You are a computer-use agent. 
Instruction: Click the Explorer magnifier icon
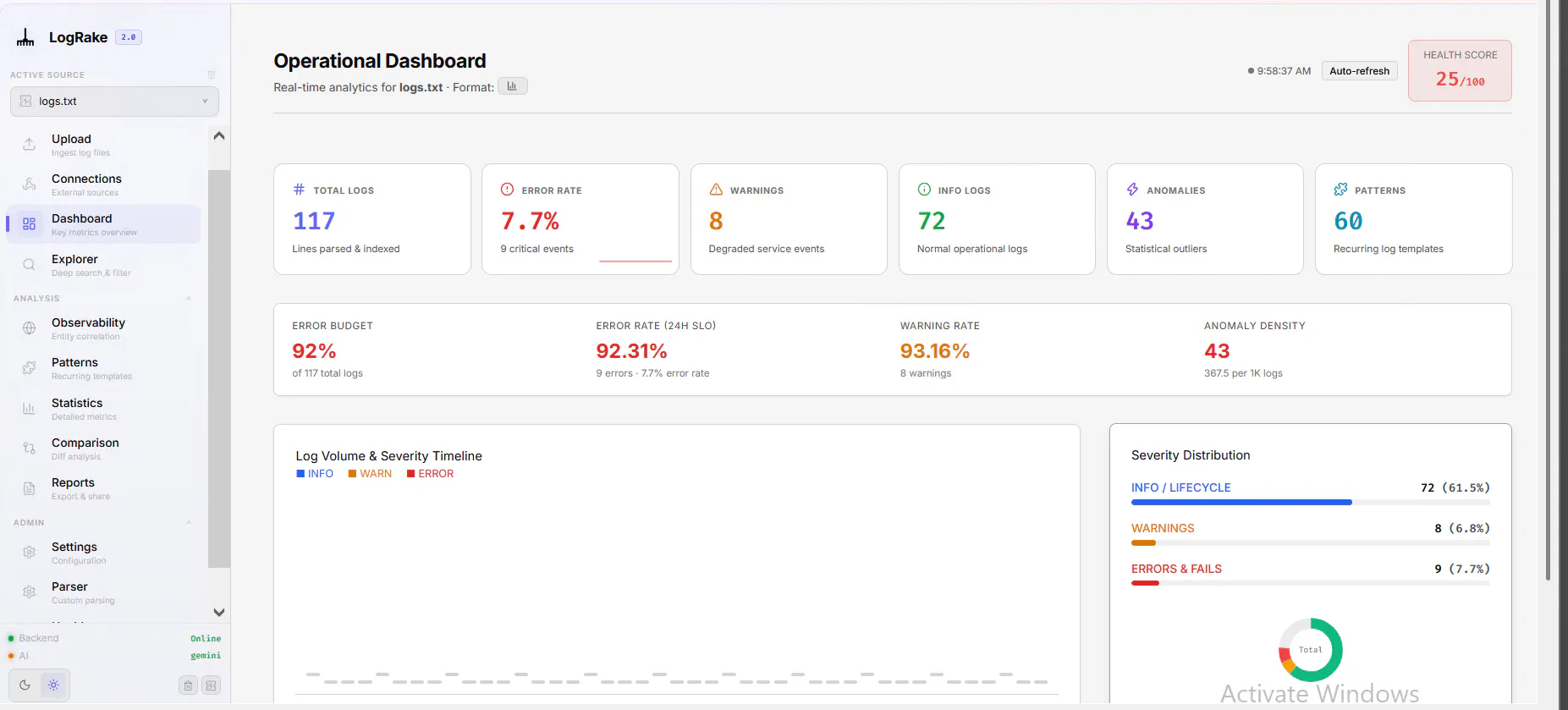coord(29,265)
